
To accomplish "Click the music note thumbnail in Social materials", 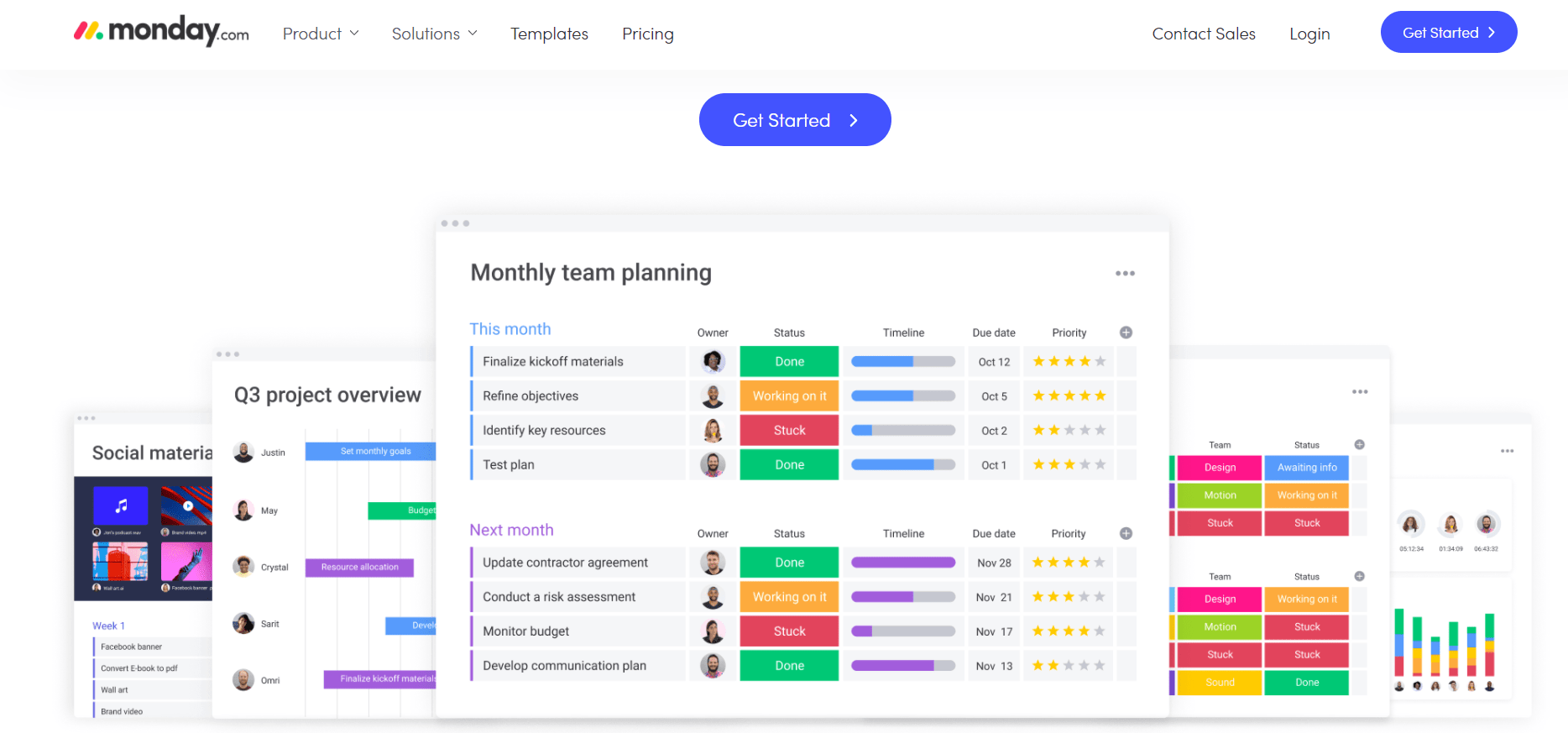I will tap(121, 505).
